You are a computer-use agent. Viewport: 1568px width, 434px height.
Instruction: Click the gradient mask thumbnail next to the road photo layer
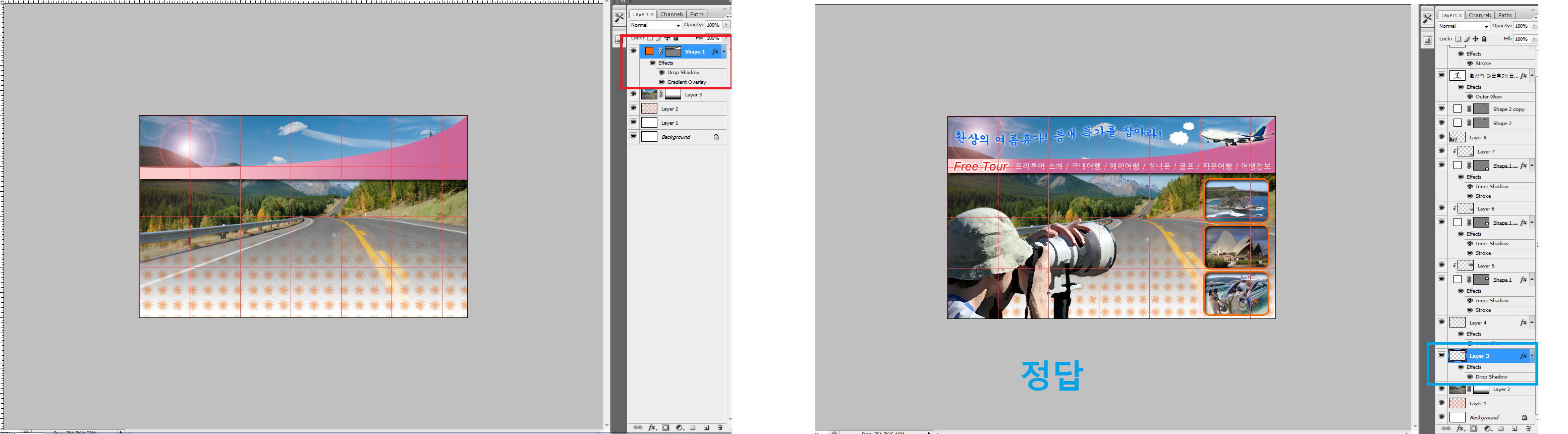pos(673,95)
